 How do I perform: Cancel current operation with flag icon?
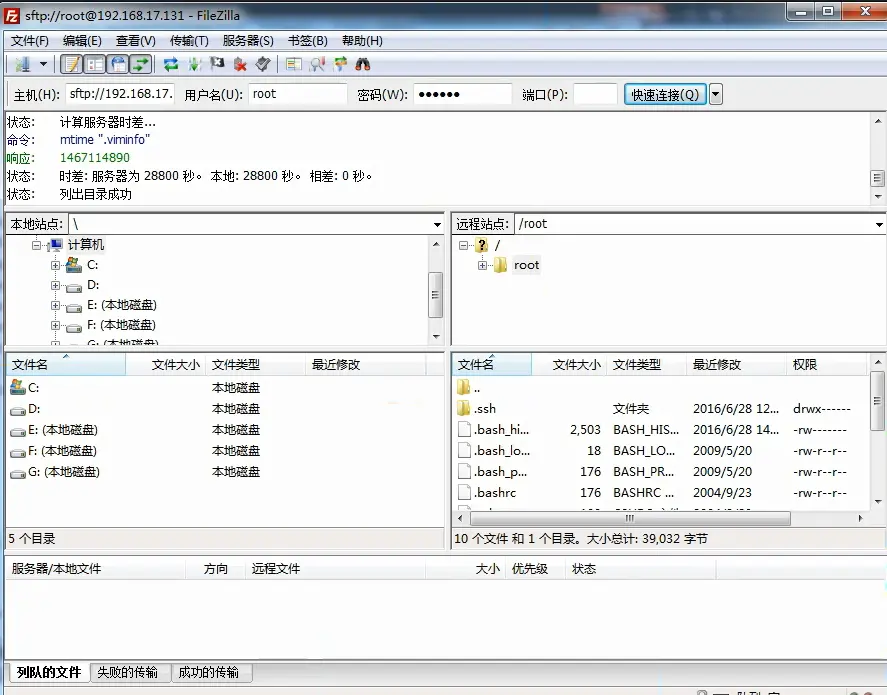tap(217, 64)
